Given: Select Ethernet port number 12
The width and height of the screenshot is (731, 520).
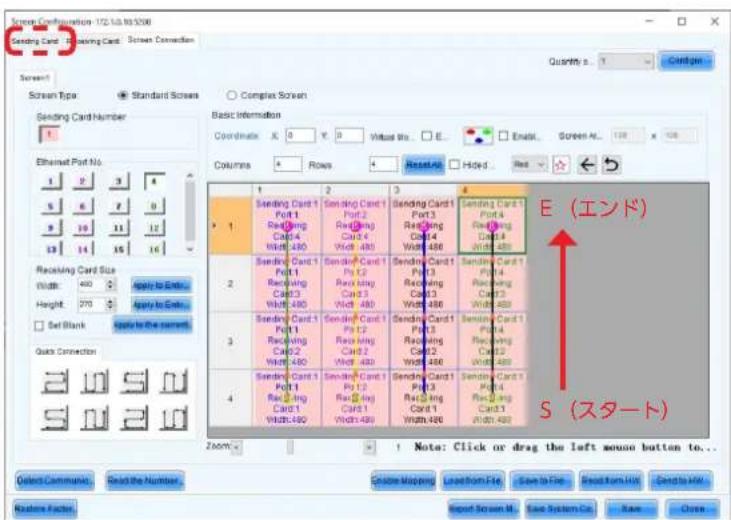Looking at the screenshot, I should [154, 228].
